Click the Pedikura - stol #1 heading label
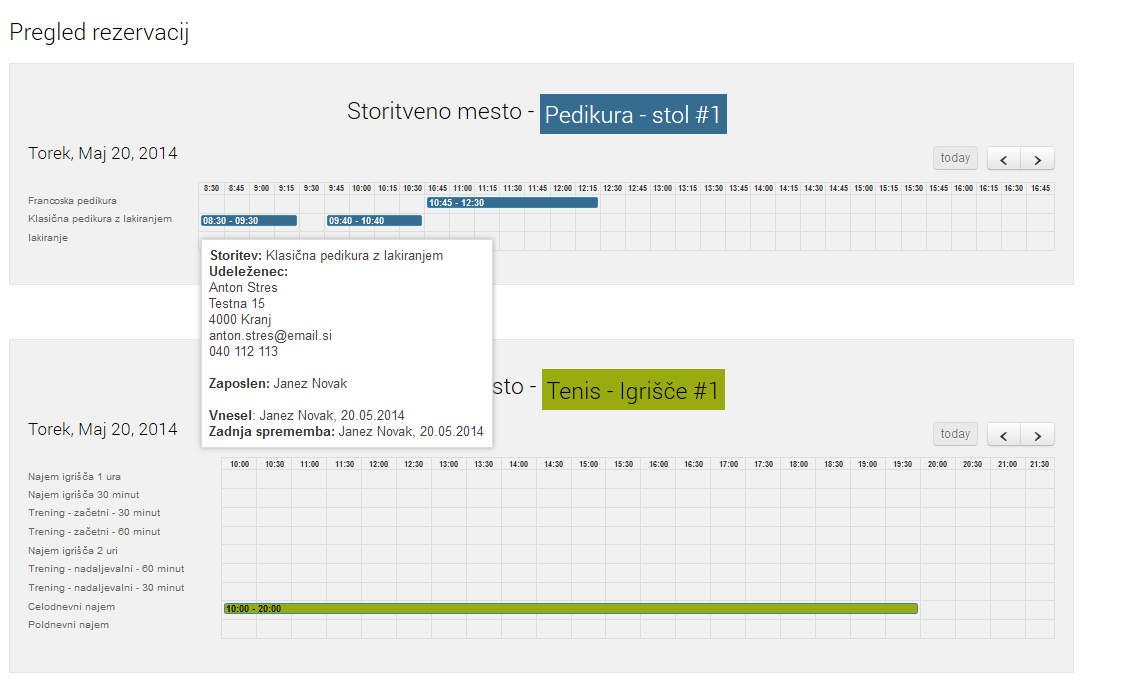This screenshot has height=696, width=1124. click(x=633, y=115)
